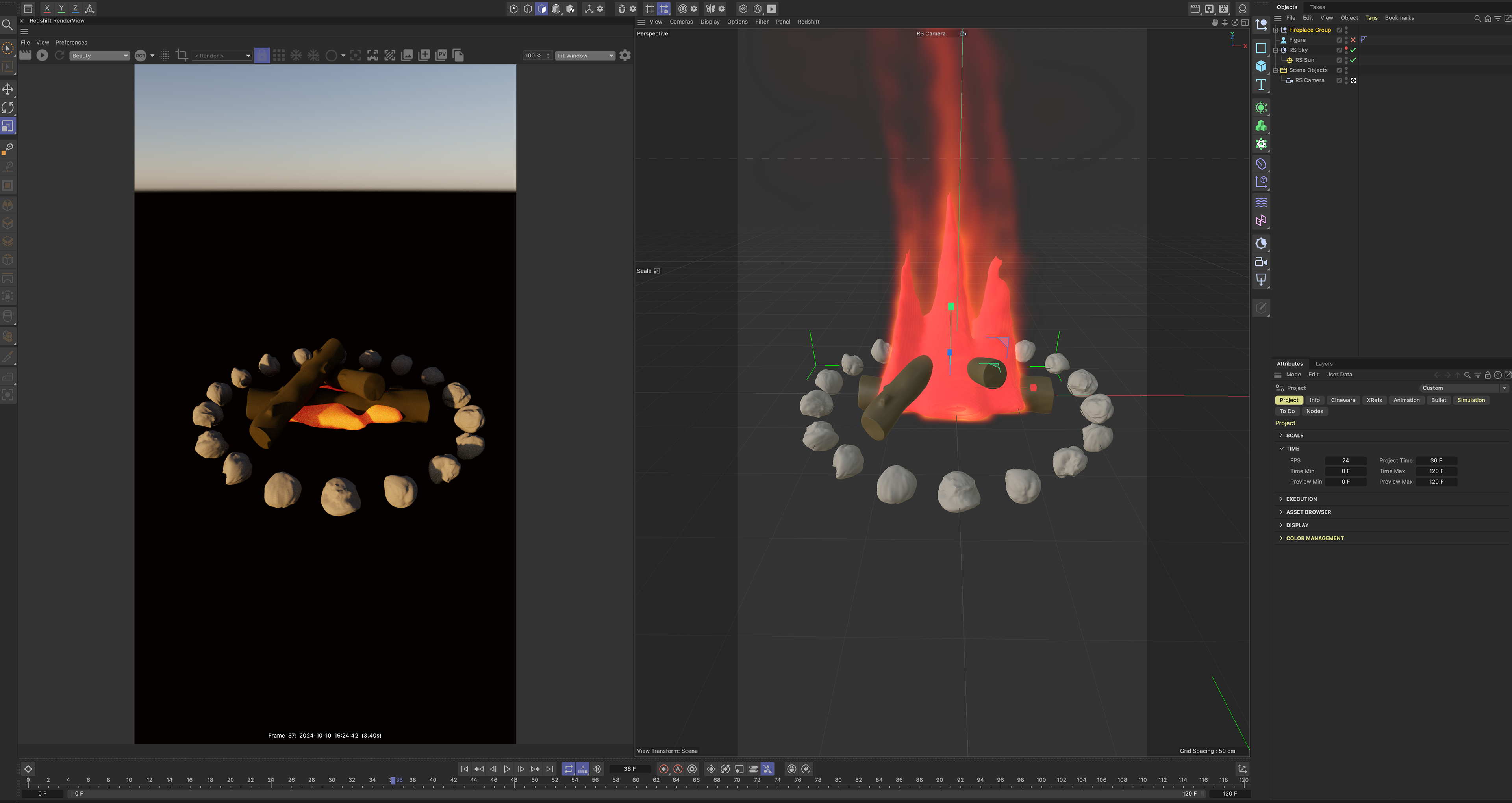Image resolution: width=1512 pixels, height=803 pixels.
Task: Toggle RS Sun enable green checkmark
Action: (x=1353, y=60)
